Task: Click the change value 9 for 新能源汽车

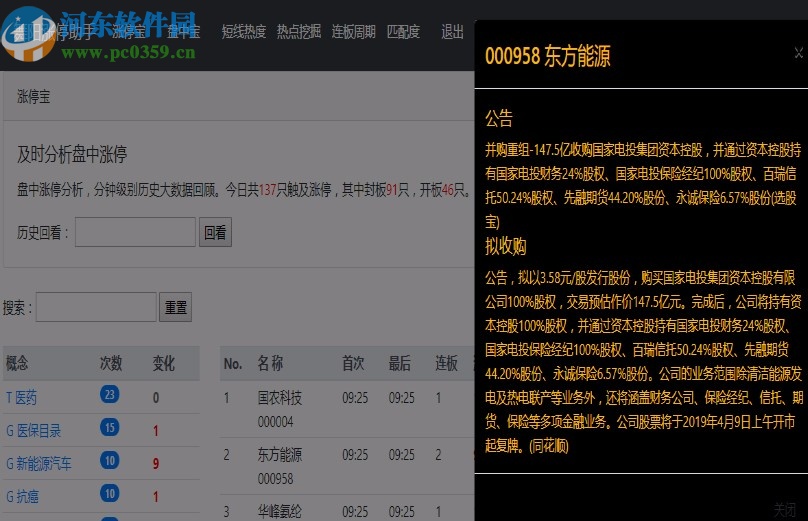Action: (x=156, y=464)
